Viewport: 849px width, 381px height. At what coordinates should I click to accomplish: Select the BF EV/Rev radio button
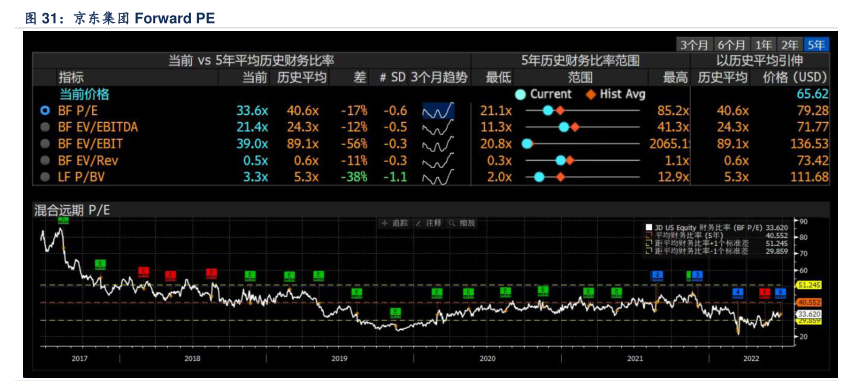[x=45, y=160]
